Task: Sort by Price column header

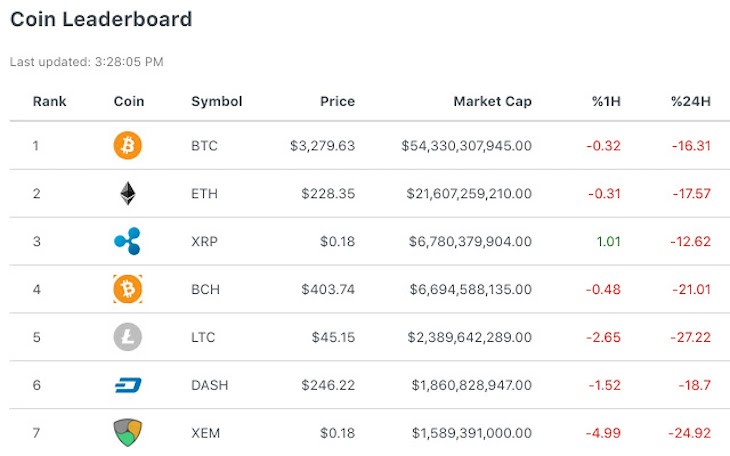Action: (337, 101)
